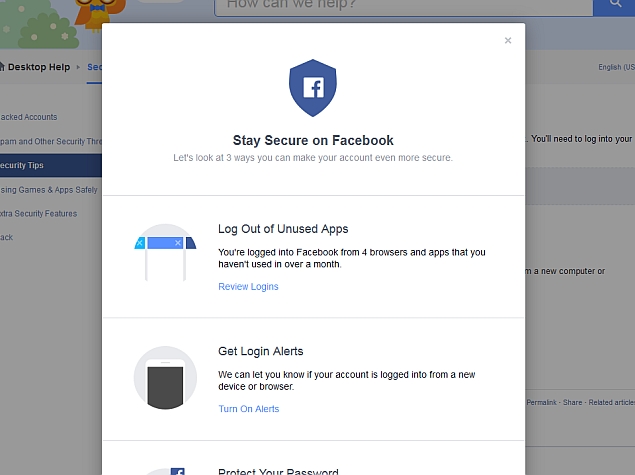The image size is (635, 475).
Task: Close the Stay Secure on Facebook dialog
Action: tap(508, 40)
